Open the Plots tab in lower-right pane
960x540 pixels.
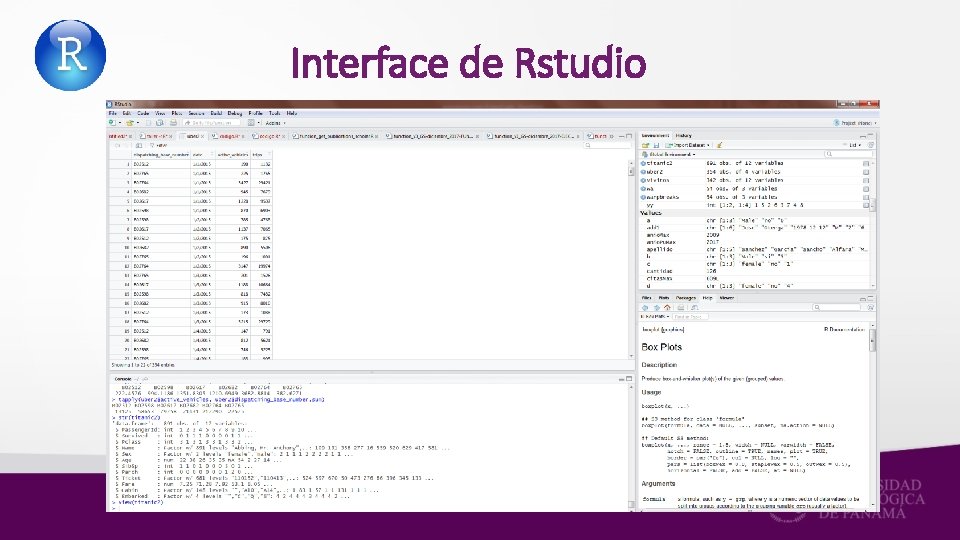click(x=664, y=298)
